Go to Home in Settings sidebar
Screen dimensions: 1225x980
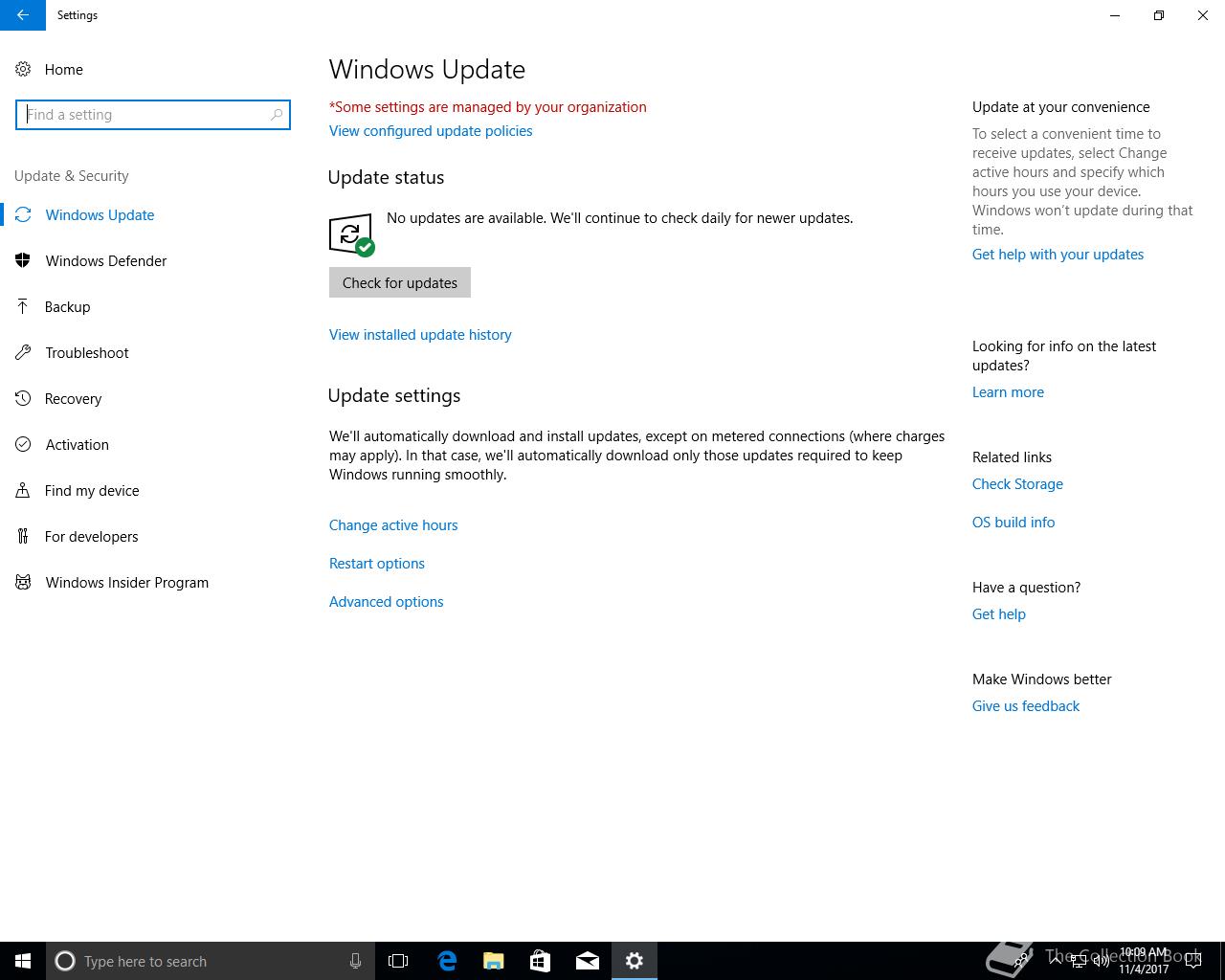pos(64,70)
